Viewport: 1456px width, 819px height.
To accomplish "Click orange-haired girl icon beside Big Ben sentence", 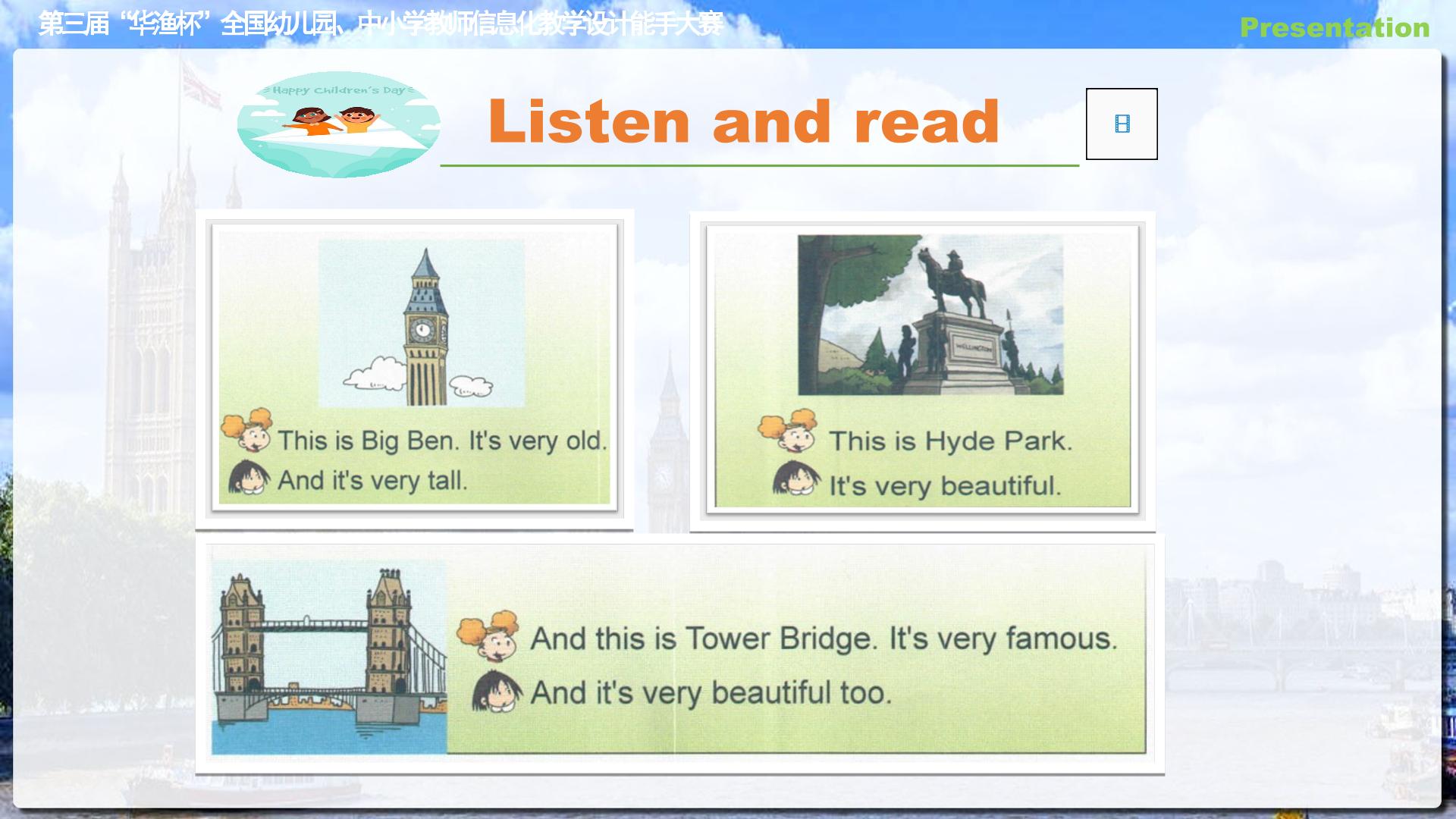I will coord(247,431).
